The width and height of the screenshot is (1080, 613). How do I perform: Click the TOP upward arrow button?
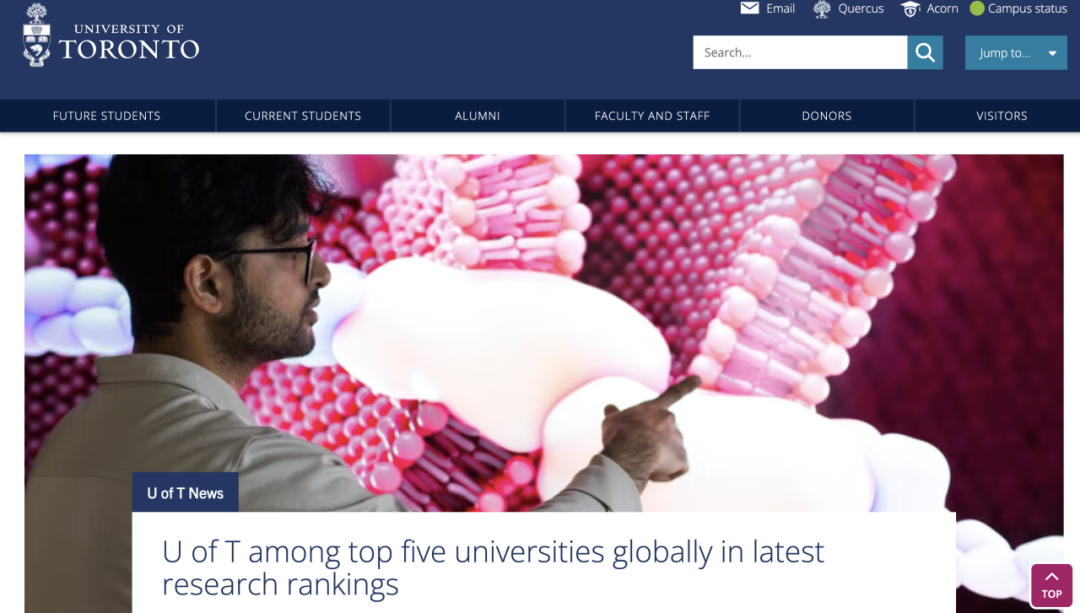1051,585
